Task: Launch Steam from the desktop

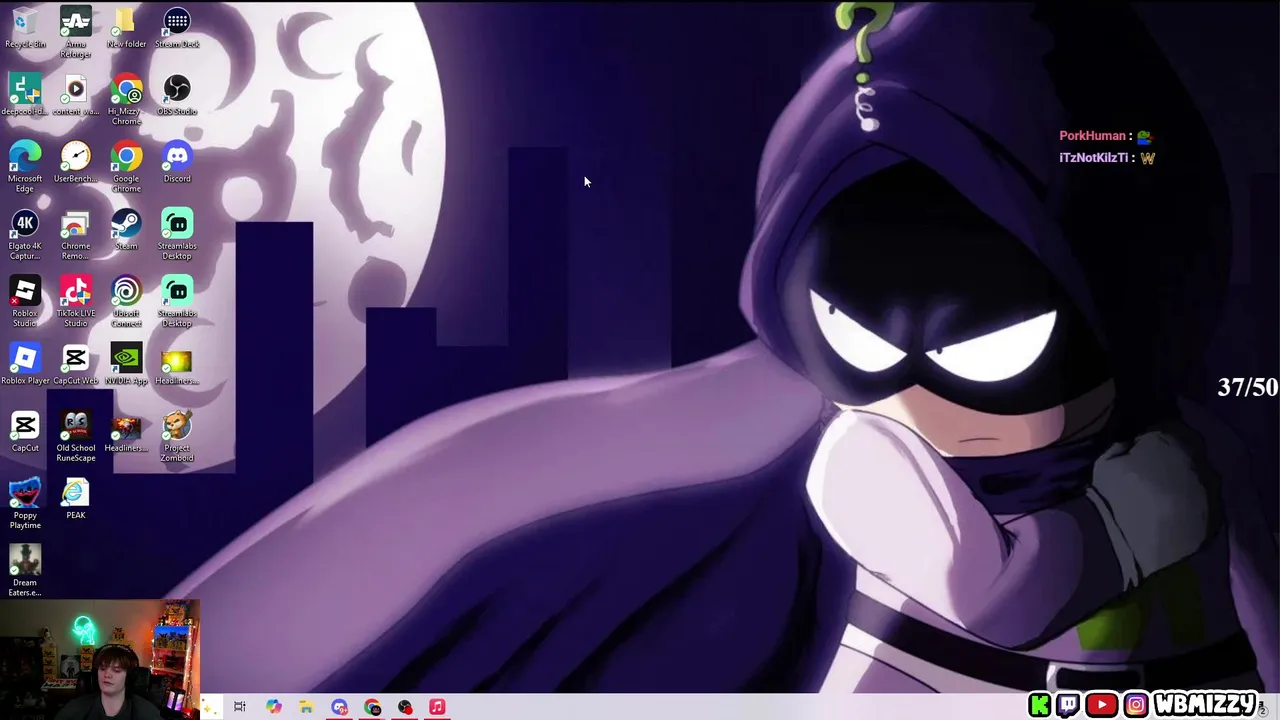Action: click(126, 229)
